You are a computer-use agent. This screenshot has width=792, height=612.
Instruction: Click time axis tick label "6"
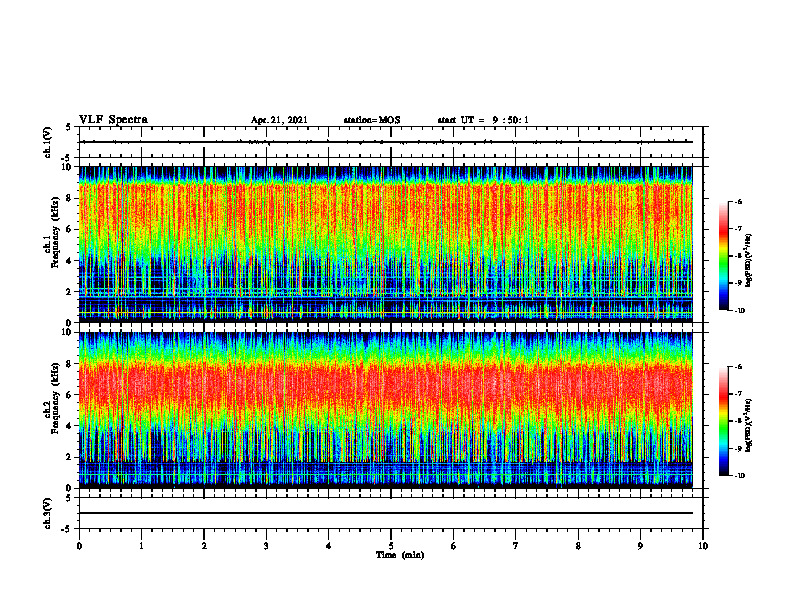coord(454,546)
